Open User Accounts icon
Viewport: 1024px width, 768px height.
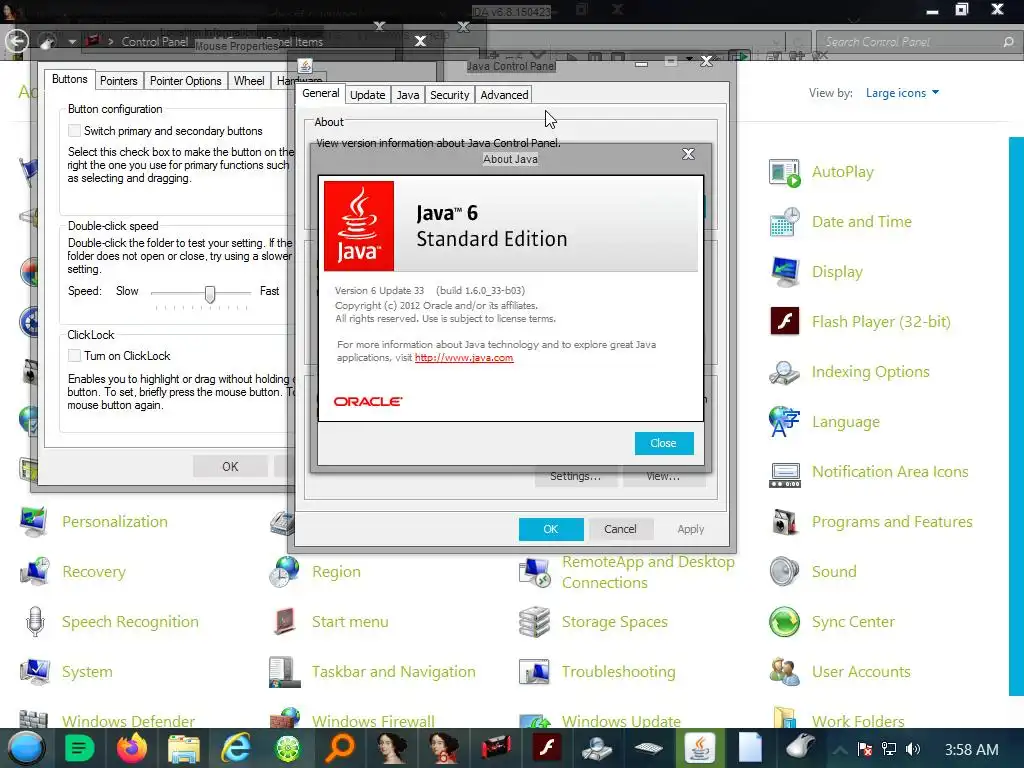(x=784, y=671)
